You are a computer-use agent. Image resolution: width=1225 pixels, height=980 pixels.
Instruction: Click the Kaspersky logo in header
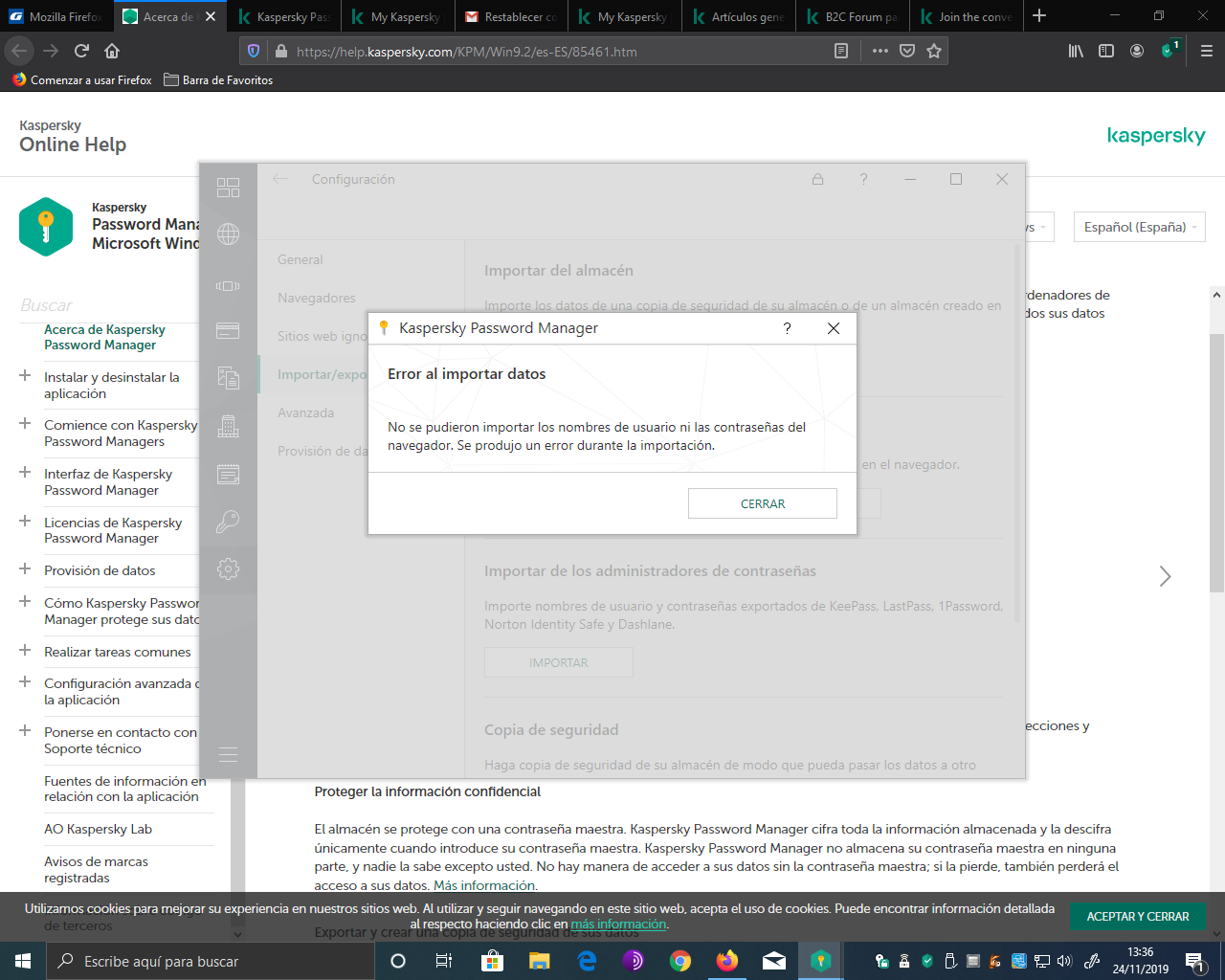[x=1156, y=136]
